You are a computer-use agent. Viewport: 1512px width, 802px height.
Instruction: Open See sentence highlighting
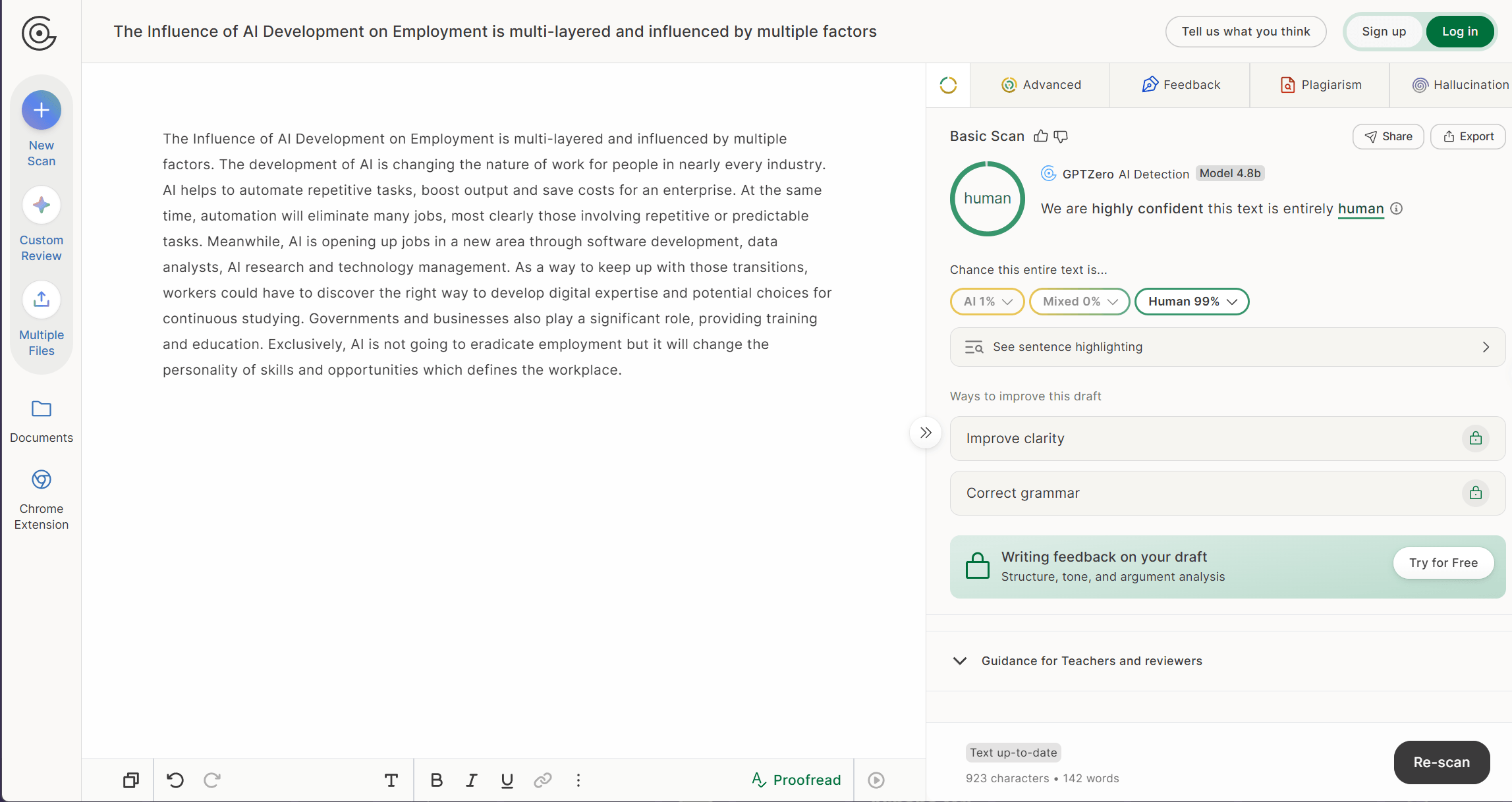tap(1227, 347)
